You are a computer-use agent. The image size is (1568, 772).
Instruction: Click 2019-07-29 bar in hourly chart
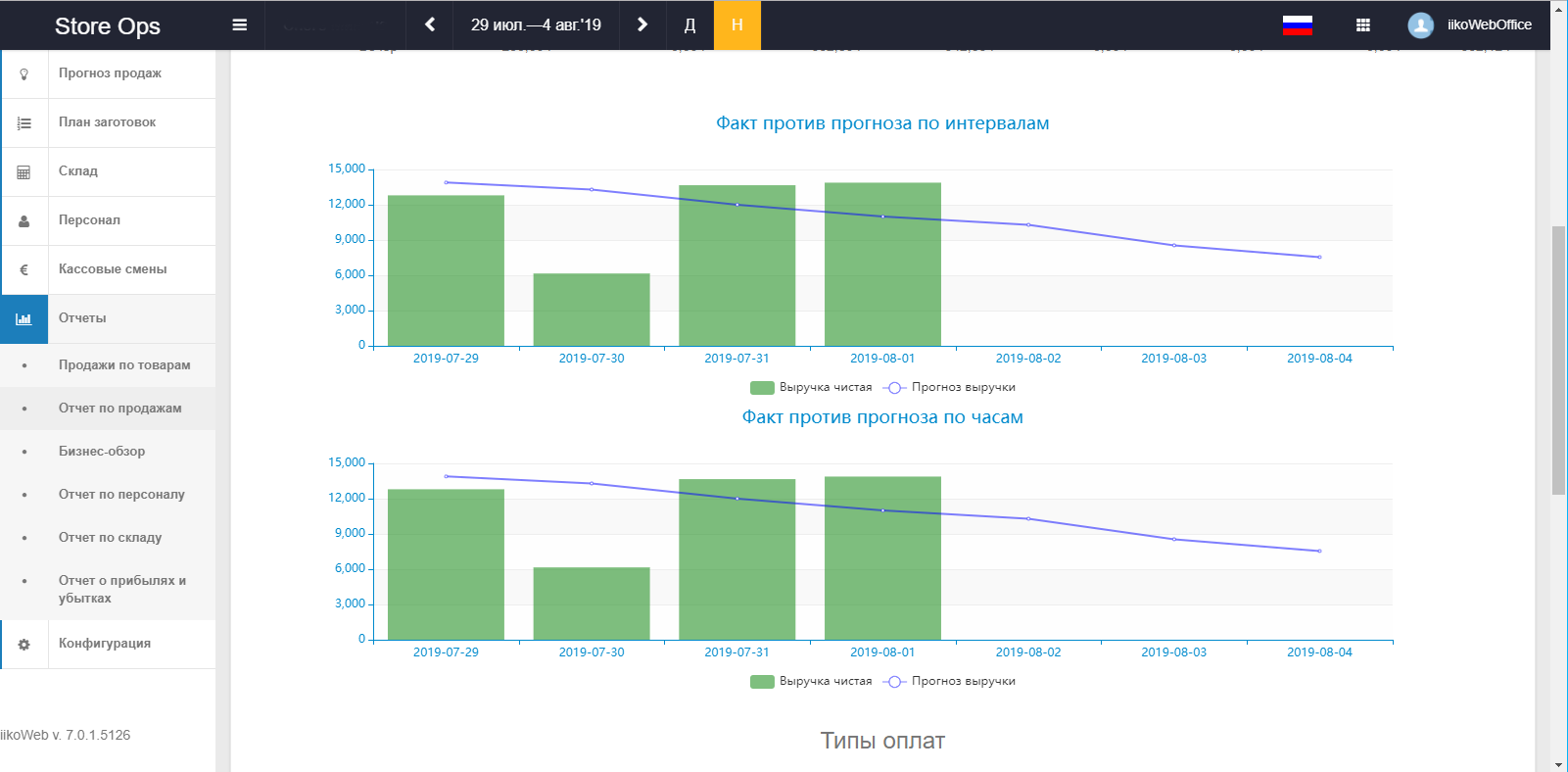coord(446,564)
